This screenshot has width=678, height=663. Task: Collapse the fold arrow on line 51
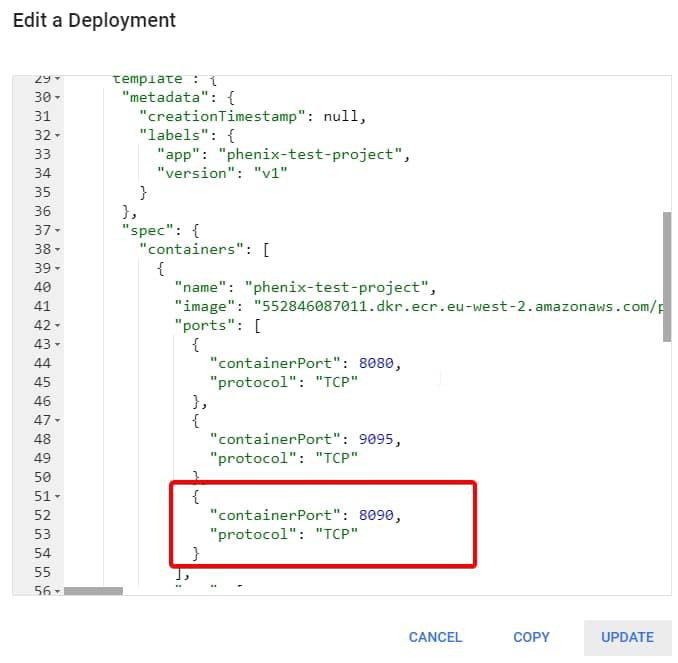tap(58, 496)
